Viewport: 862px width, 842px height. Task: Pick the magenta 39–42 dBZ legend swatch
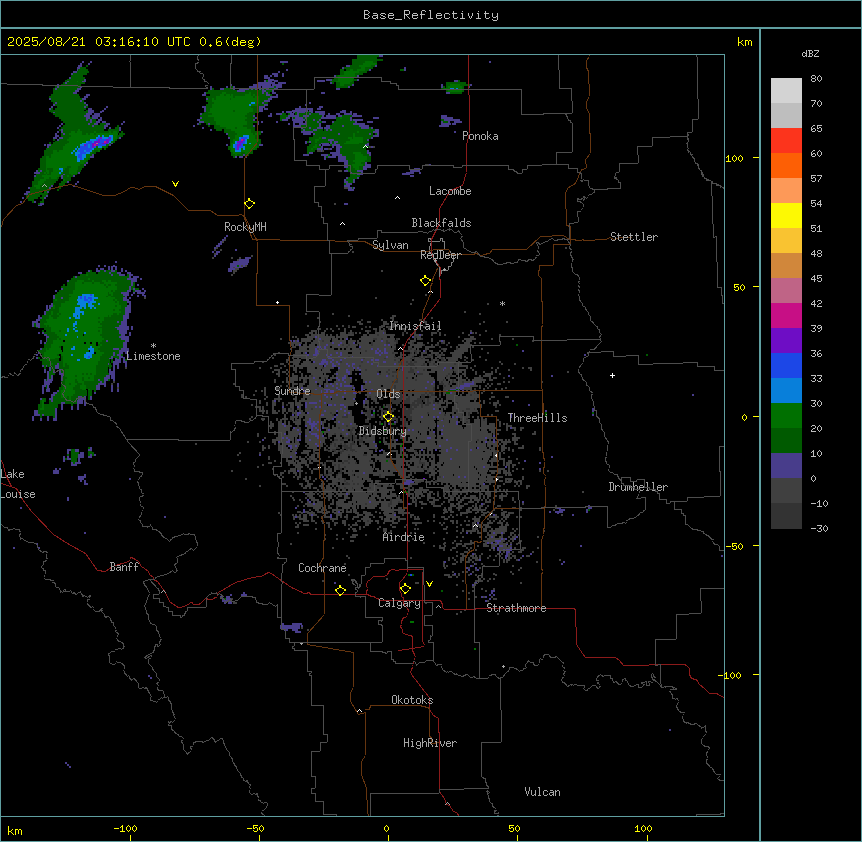(786, 316)
